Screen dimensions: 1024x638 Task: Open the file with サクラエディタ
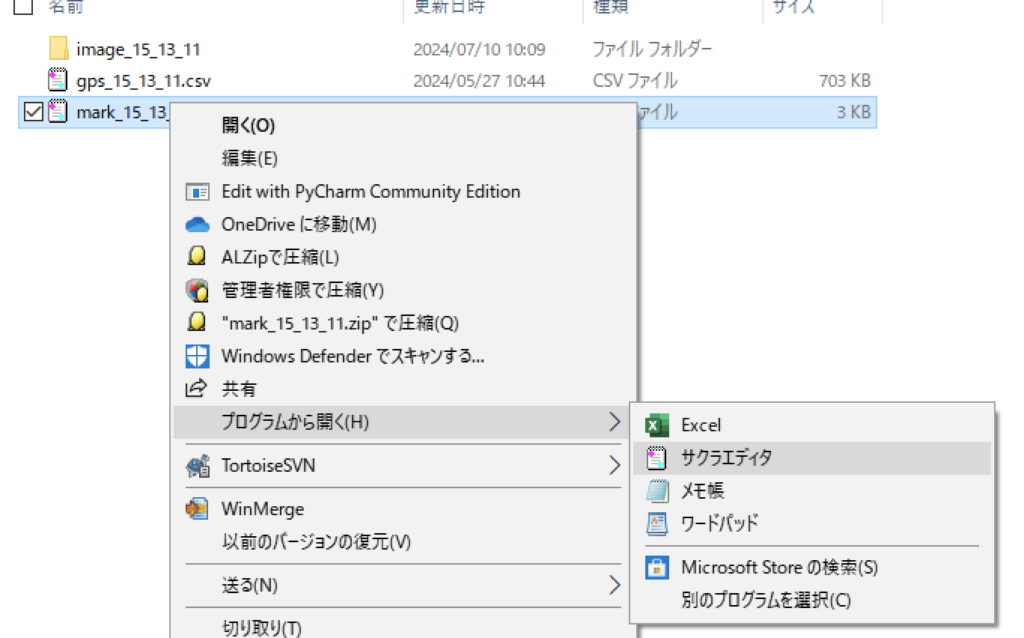726,458
